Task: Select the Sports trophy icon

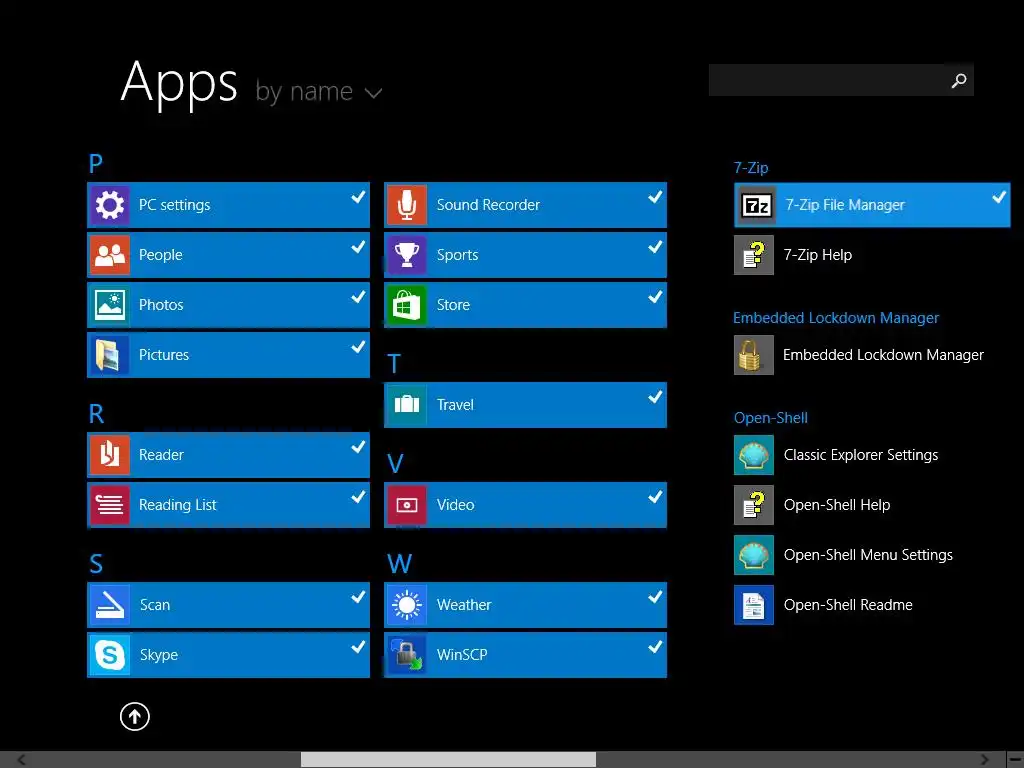Action: click(407, 255)
